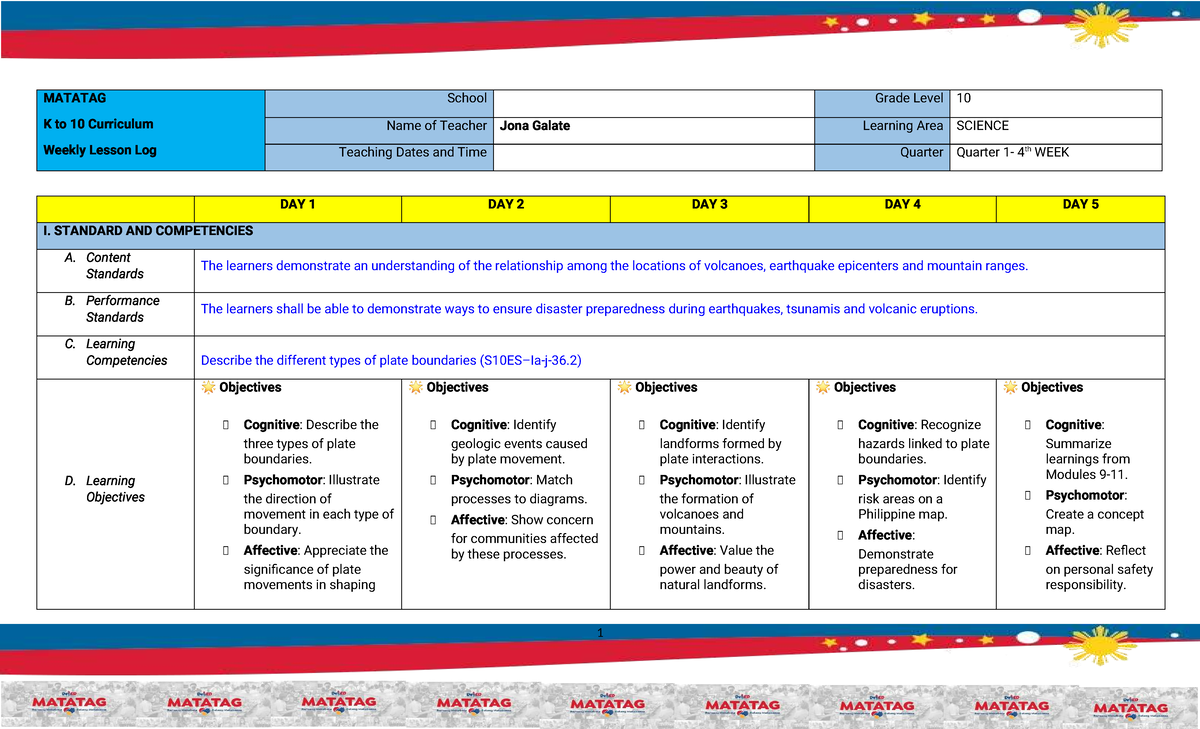1200x729 pixels.
Task: Click 'Weekly Lesson Log' text
Action: pyautogui.click(x=99, y=150)
